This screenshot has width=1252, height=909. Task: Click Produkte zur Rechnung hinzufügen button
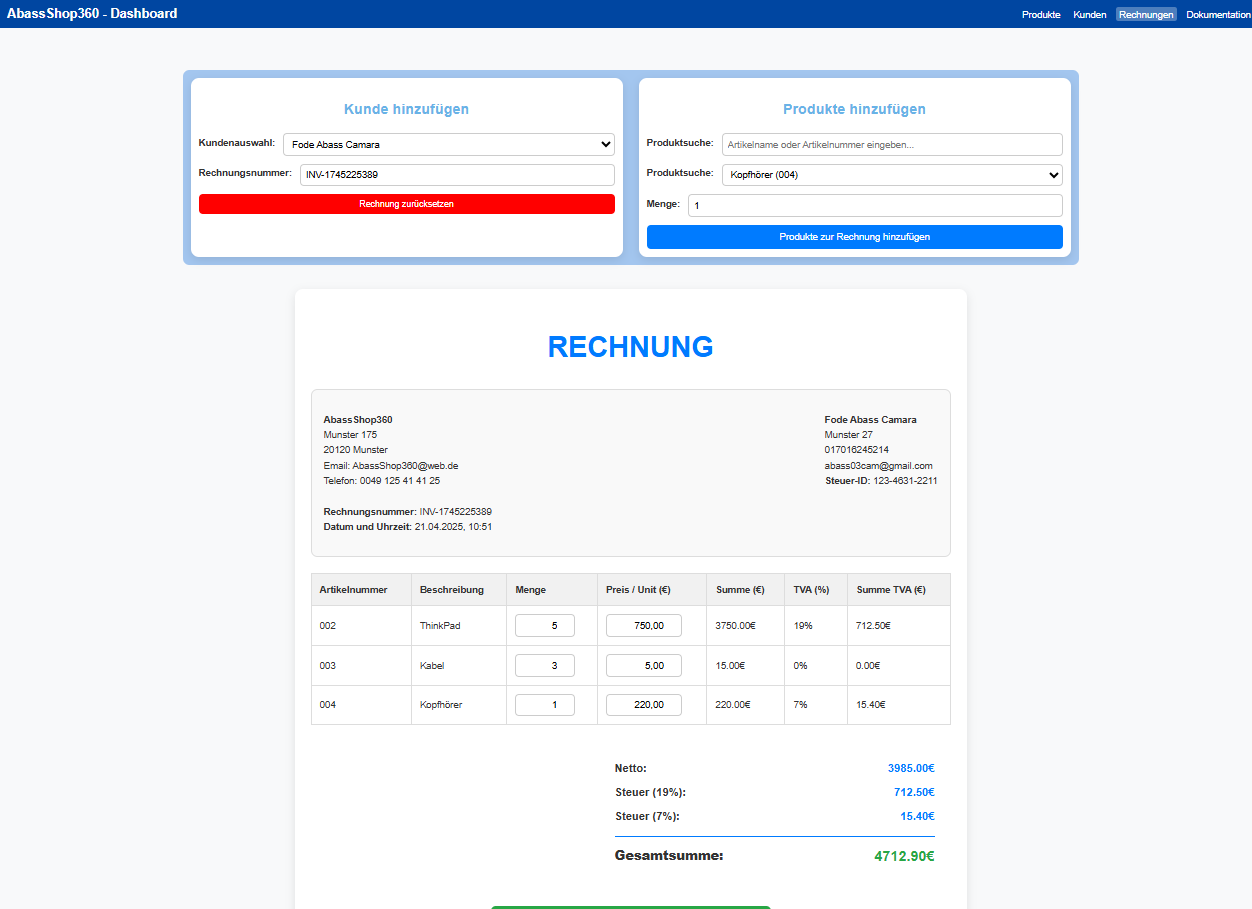click(x=854, y=237)
